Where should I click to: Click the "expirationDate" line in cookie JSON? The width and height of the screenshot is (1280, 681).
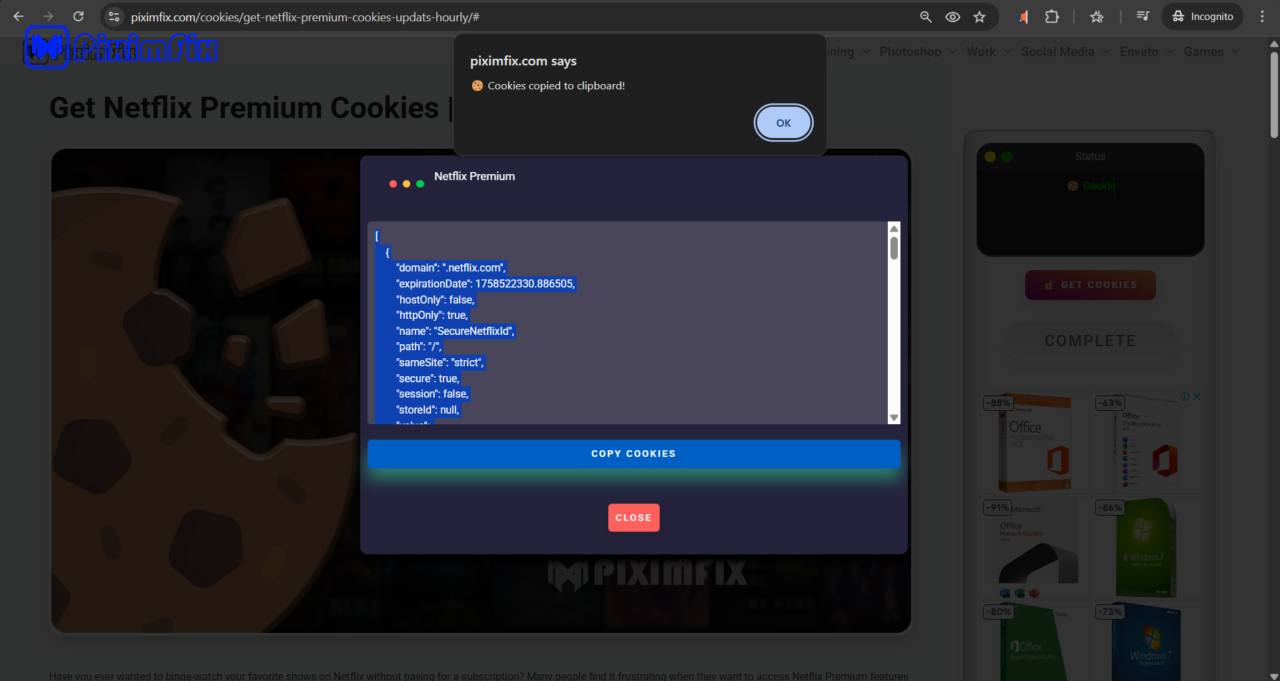pyautogui.click(x=486, y=284)
